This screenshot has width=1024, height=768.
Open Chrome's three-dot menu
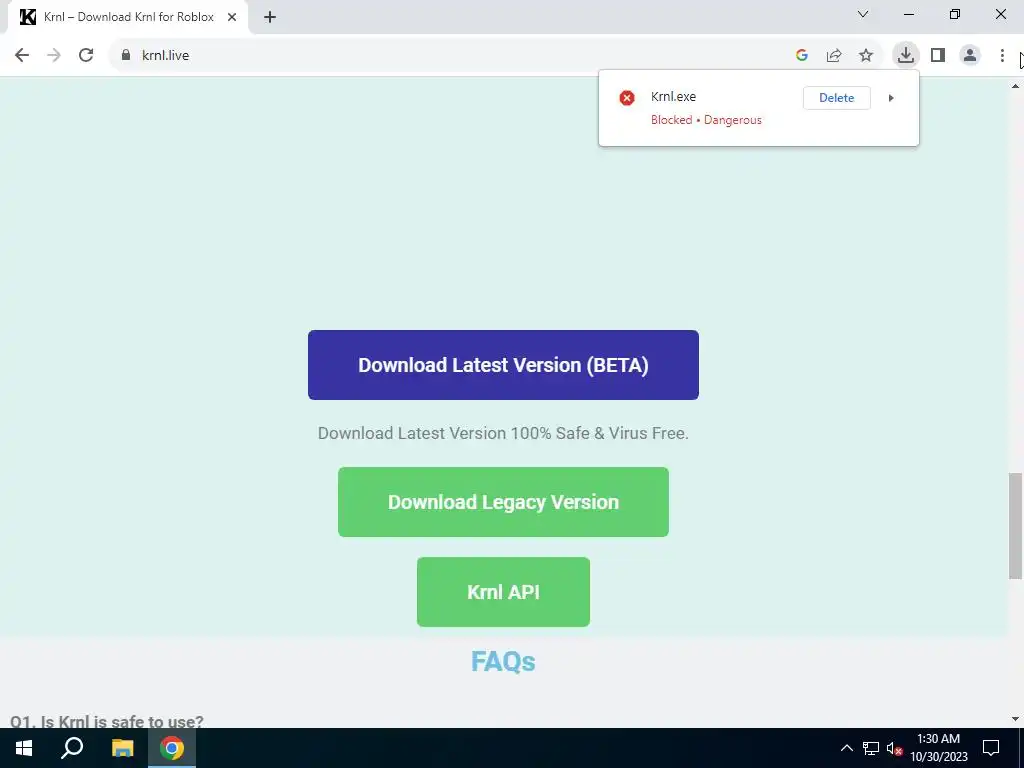[1002, 56]
